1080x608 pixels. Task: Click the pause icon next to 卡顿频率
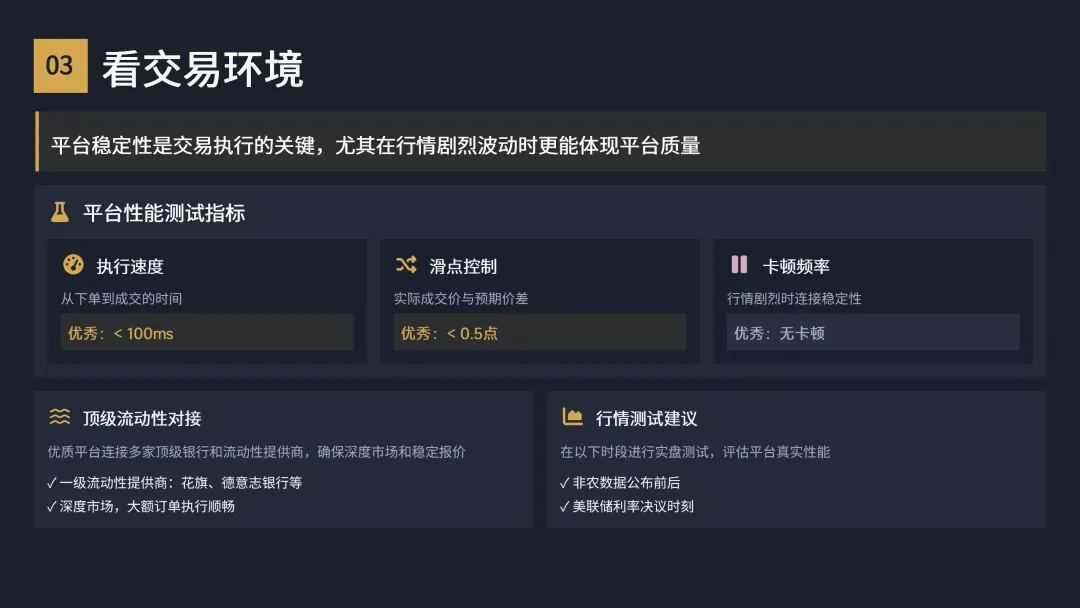(x=739, y=265)
